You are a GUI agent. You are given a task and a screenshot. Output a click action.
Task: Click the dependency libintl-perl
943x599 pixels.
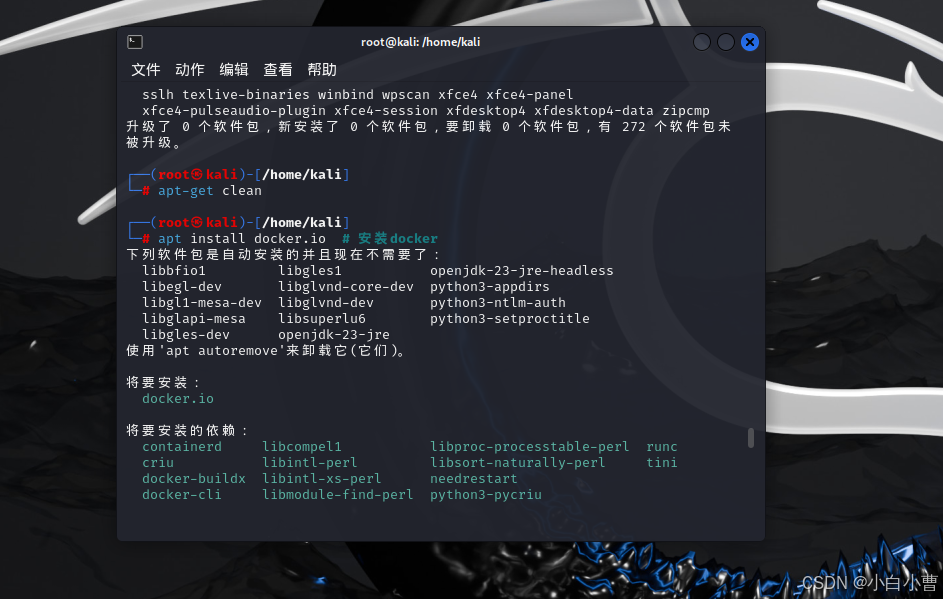coord(310,462)
